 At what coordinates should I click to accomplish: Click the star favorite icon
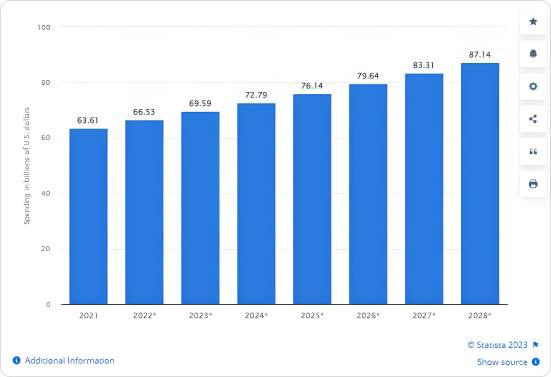click(x=533, y=22)
